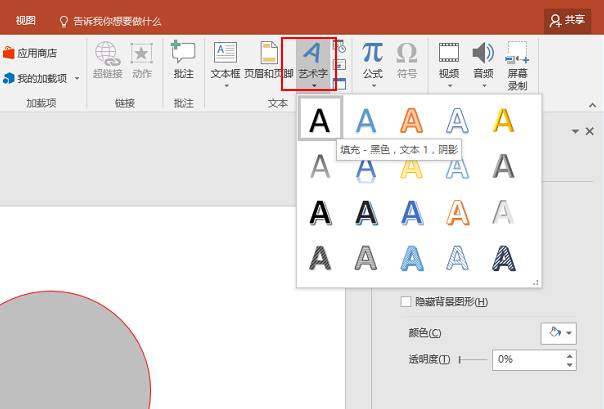Insert 音频 audio
This screenshot has height=409, width=604.
click(483, 60)
